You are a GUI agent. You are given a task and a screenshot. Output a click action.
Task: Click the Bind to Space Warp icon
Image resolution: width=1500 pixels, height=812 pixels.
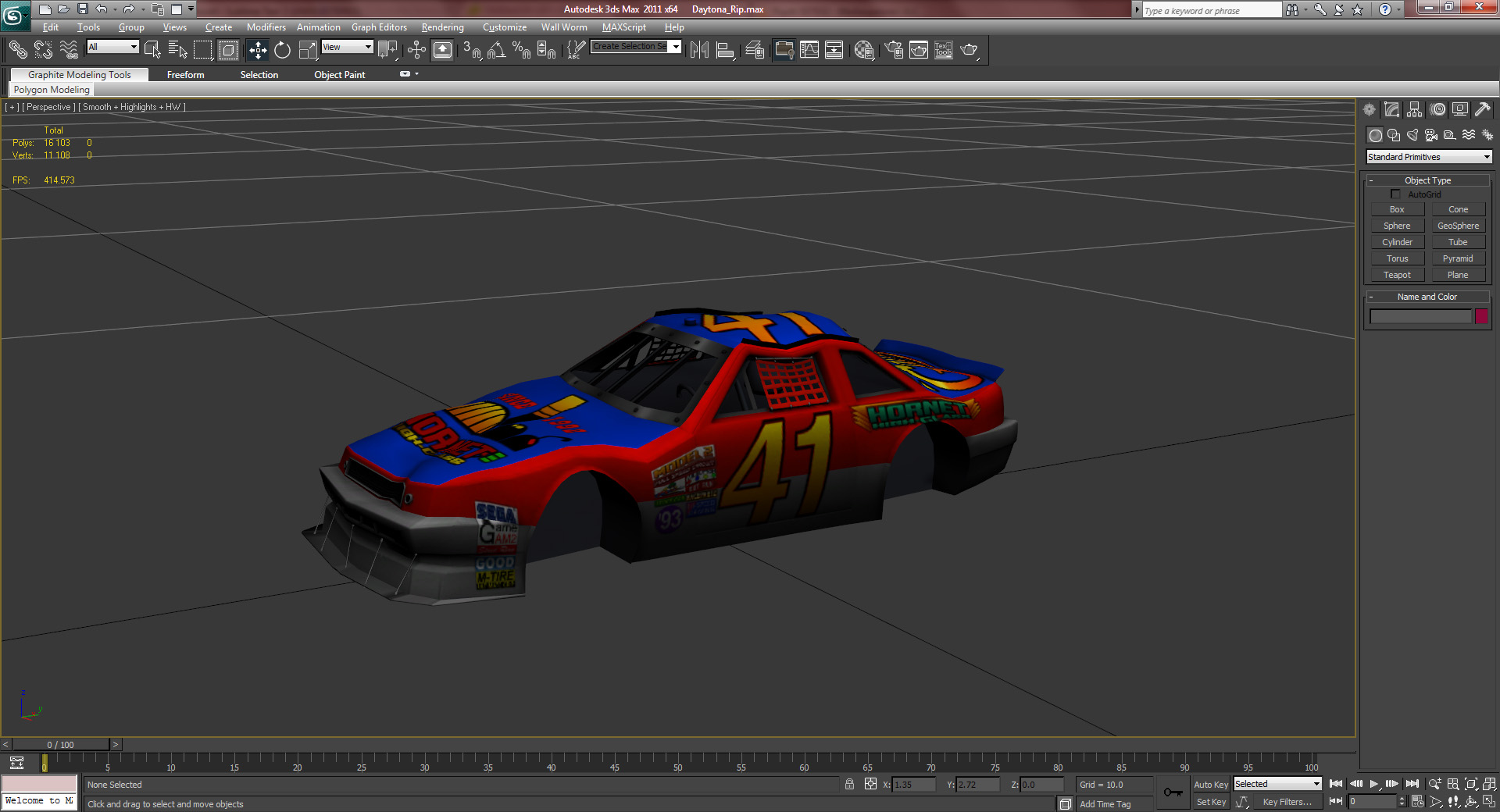(69, 50)
